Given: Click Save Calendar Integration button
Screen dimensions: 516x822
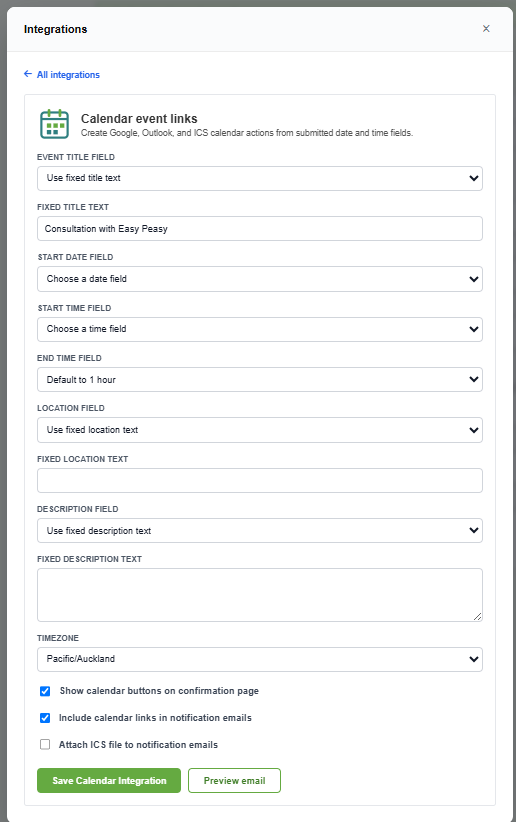Looking at the screenshot, I should coord(109,781).
